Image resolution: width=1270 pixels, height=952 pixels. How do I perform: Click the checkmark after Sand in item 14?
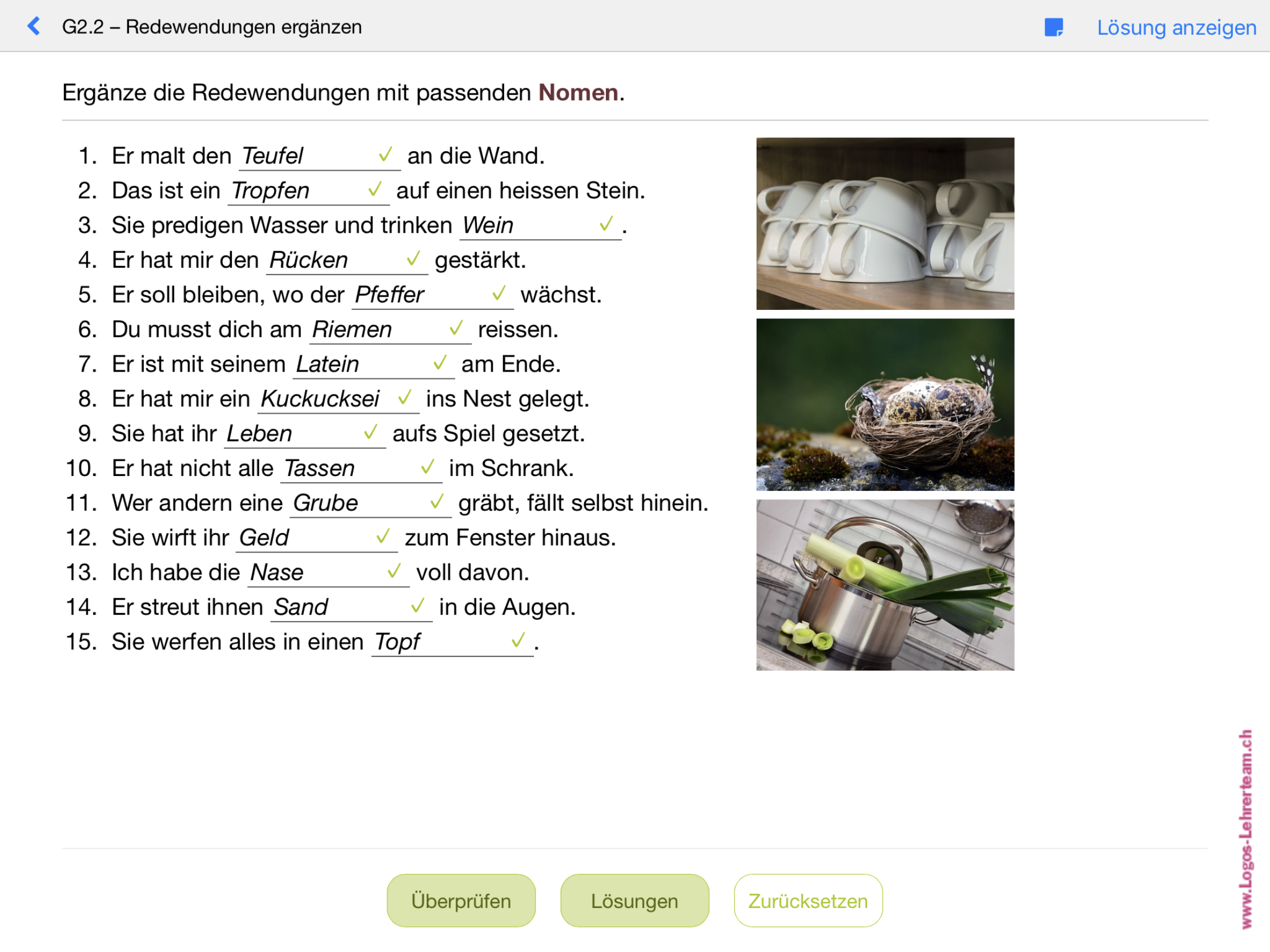click(x=419, y=607)
